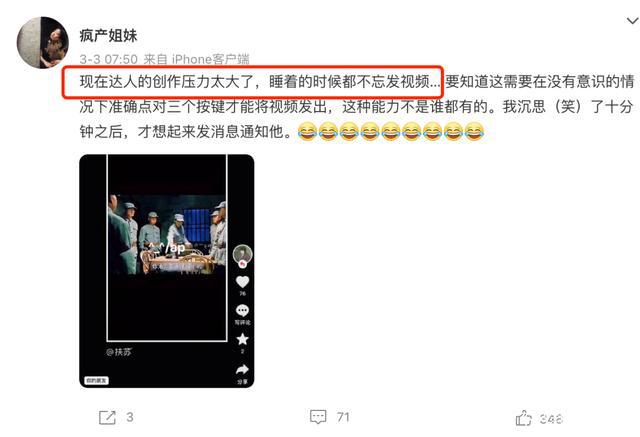This screenshot has width=640, height=437.
Task: Click the 你的朋友 tag badge
Action: tap(96, 380)
